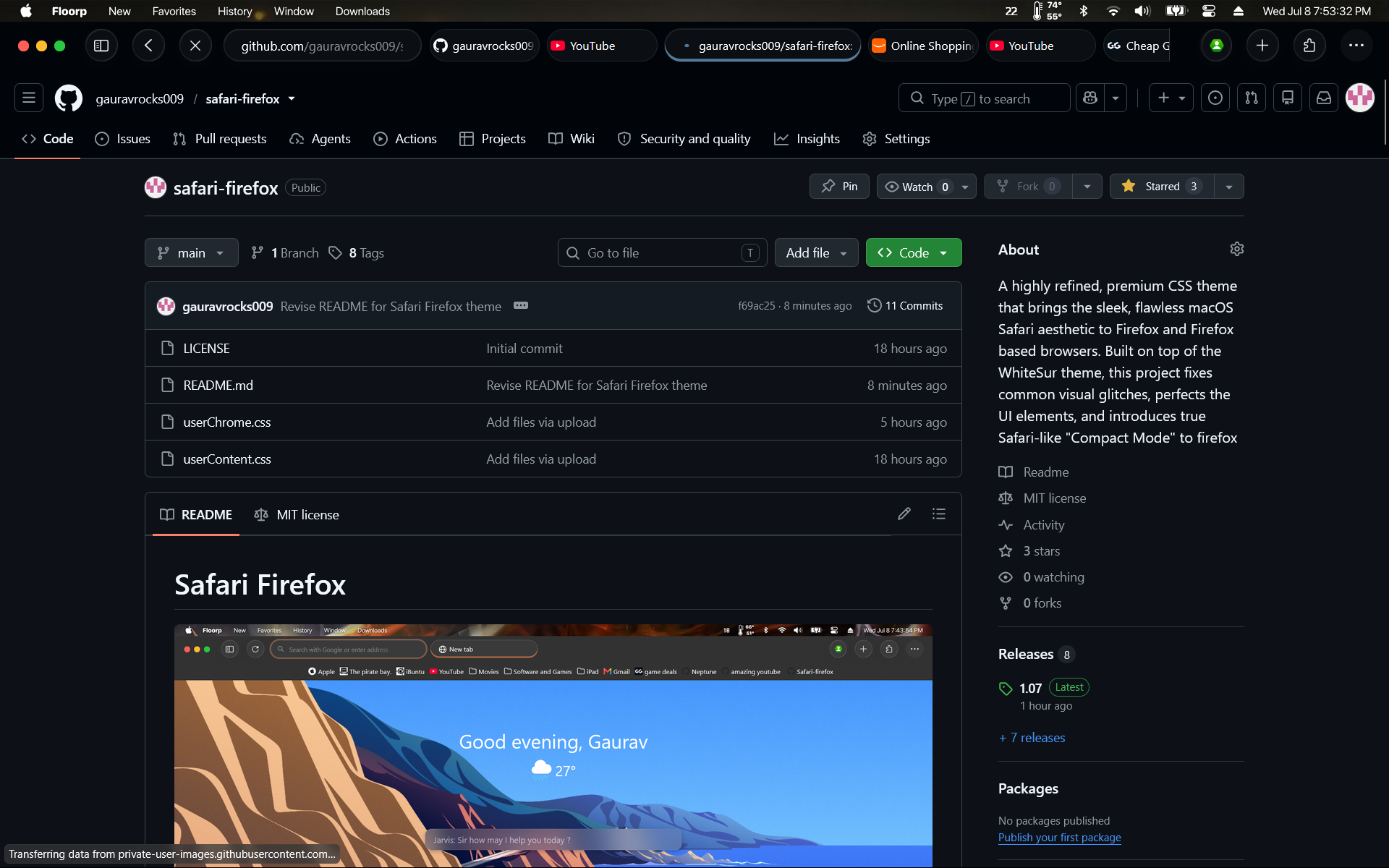Stop loading with the X button
The image size is (1389, 868).
[195, 46]
